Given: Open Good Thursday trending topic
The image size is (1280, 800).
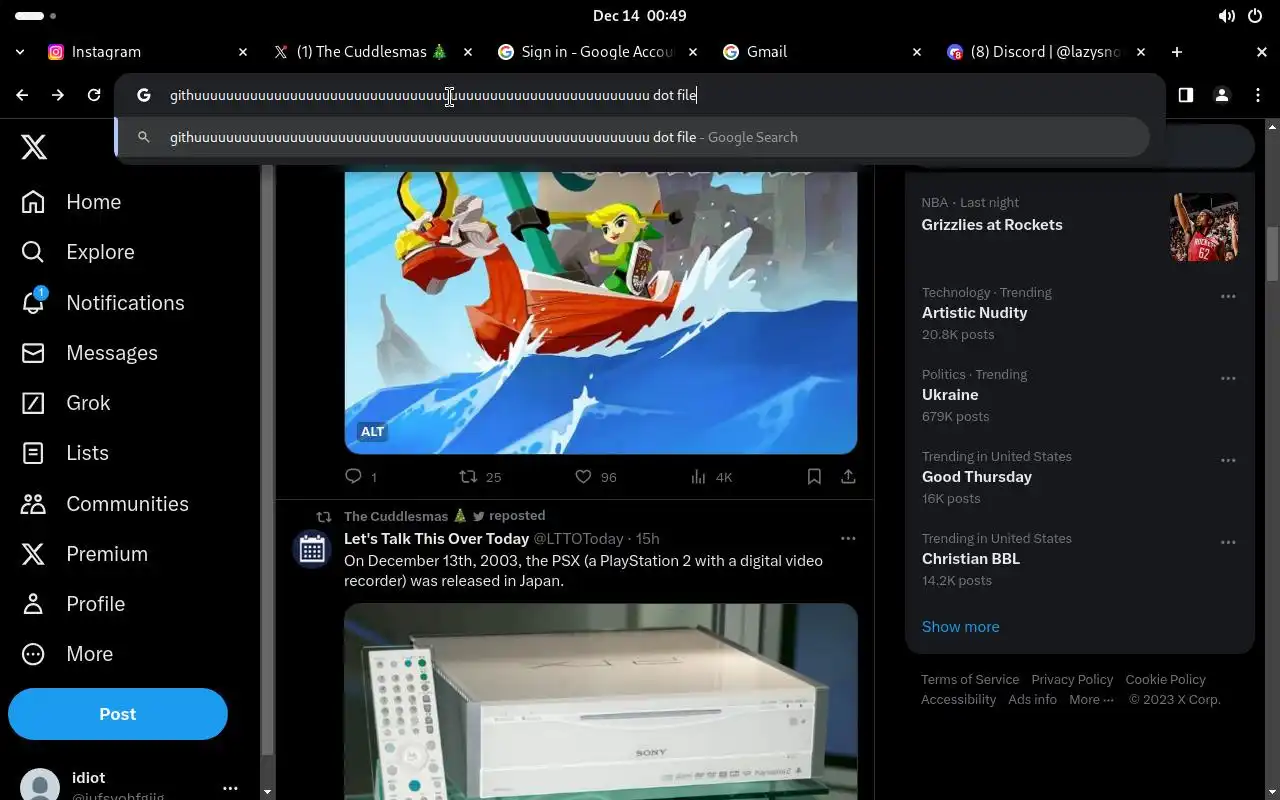Looking at the screenshot, I should (977, 477).
